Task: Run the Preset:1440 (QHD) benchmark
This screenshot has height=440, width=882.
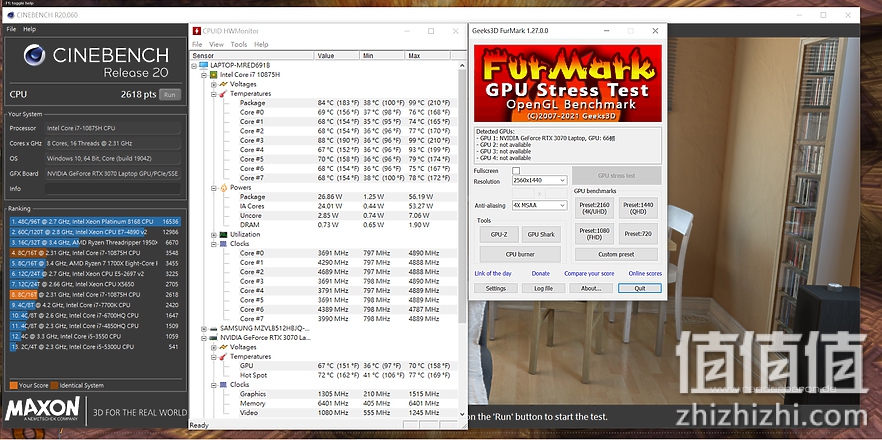Action: 638,208
